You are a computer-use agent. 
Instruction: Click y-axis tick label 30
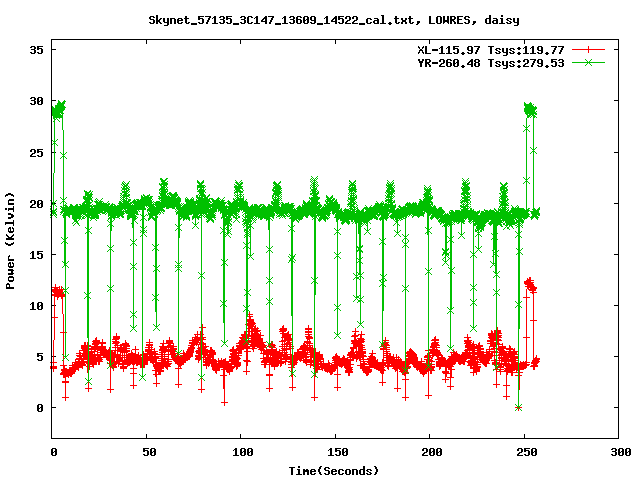pyautogui.click(x=37, y=101)
